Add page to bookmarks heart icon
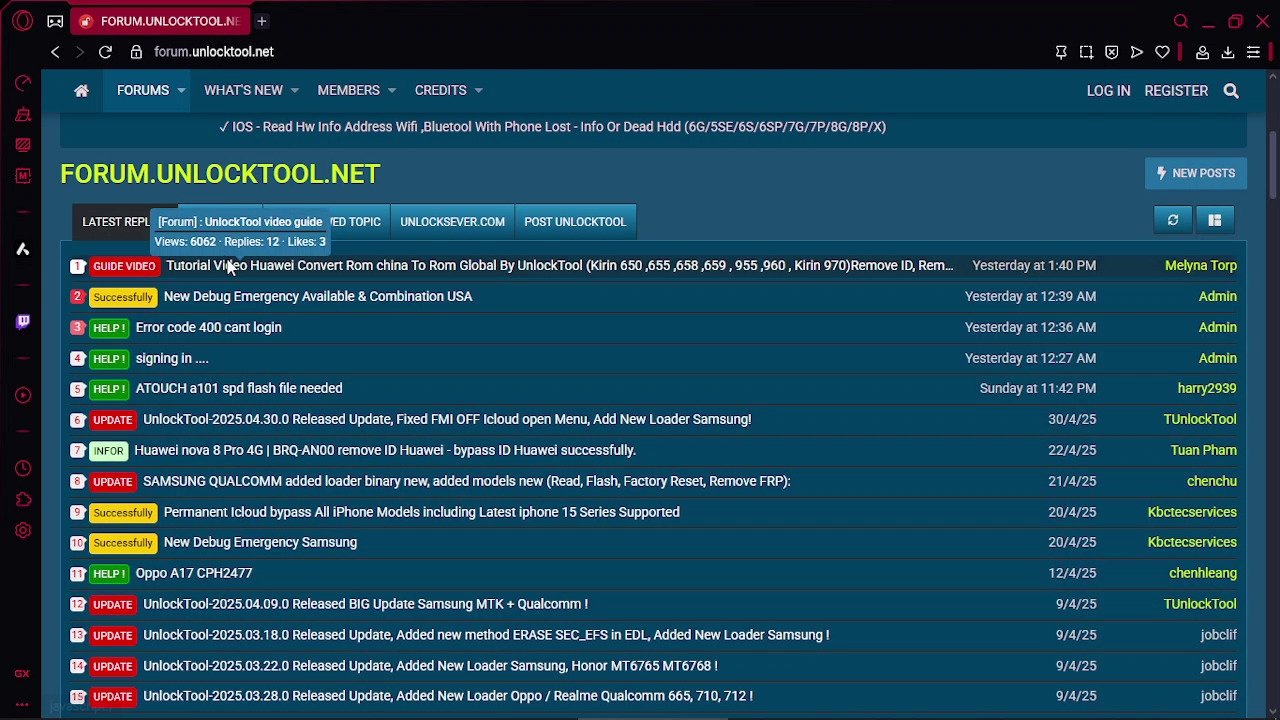1280x720 pixels. 1161,52
